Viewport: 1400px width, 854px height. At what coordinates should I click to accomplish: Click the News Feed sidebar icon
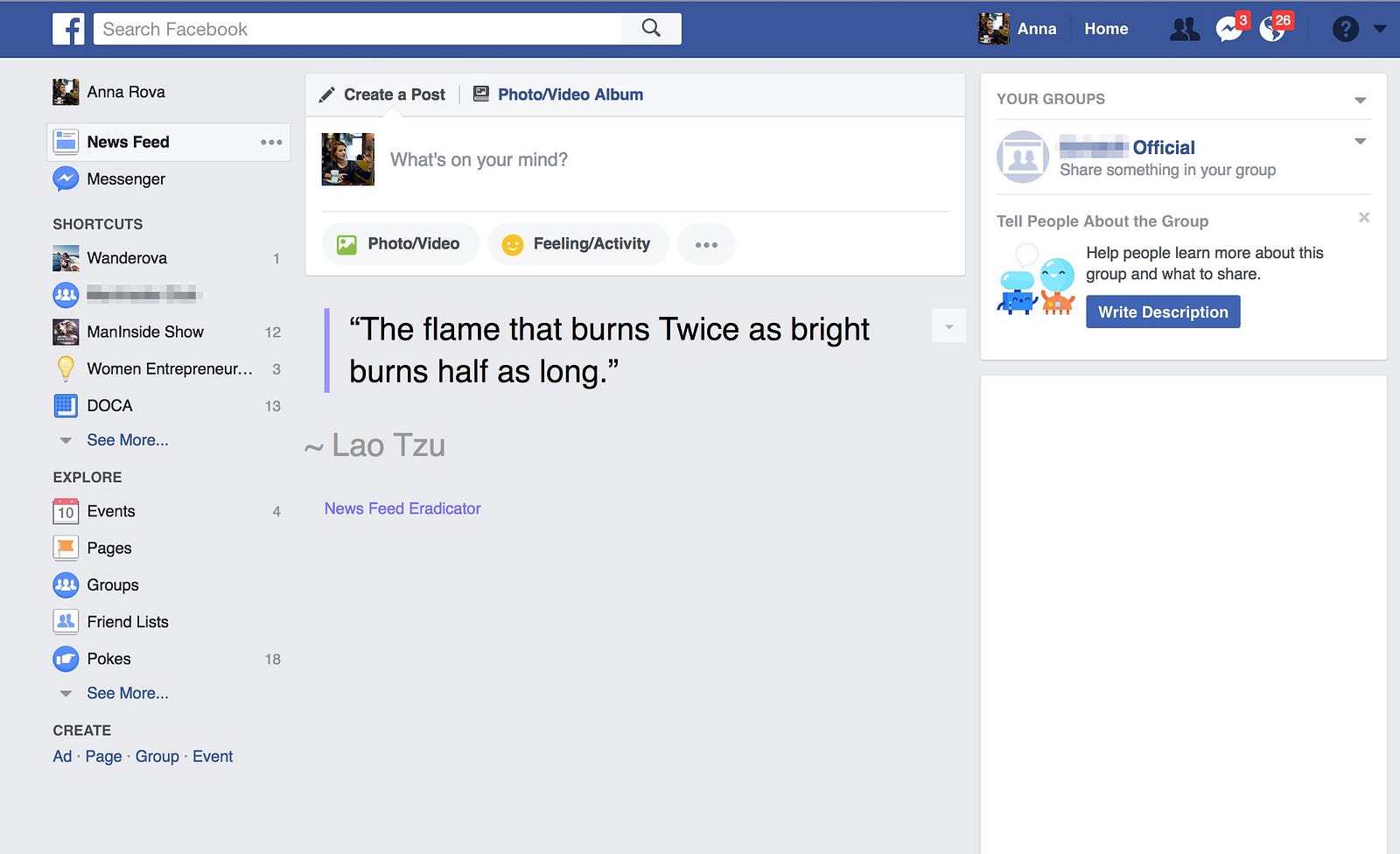click(66, 142)
